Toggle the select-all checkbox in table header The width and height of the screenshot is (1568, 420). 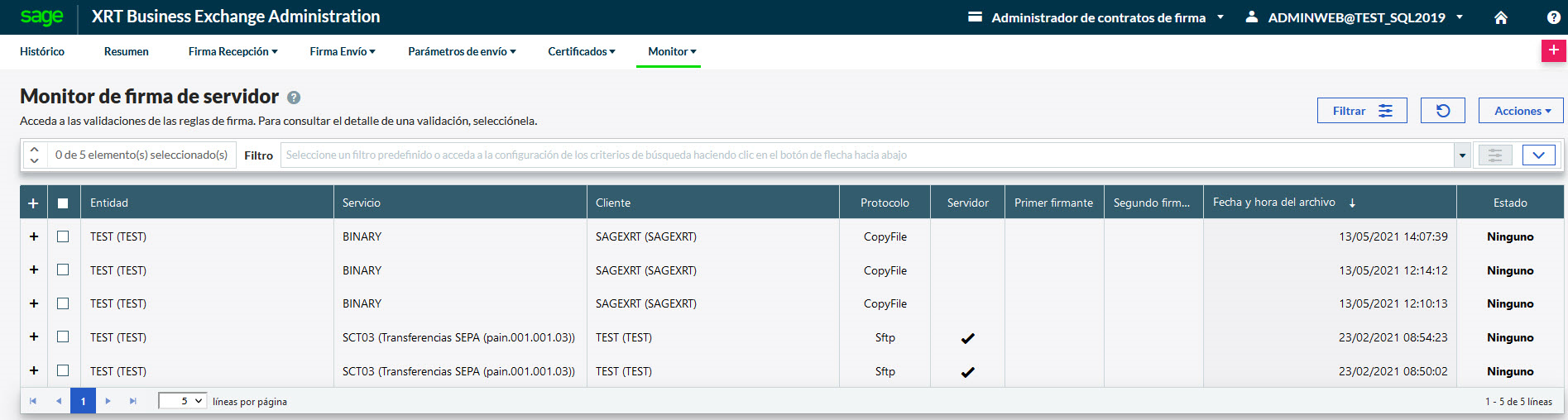click(63, 203)
